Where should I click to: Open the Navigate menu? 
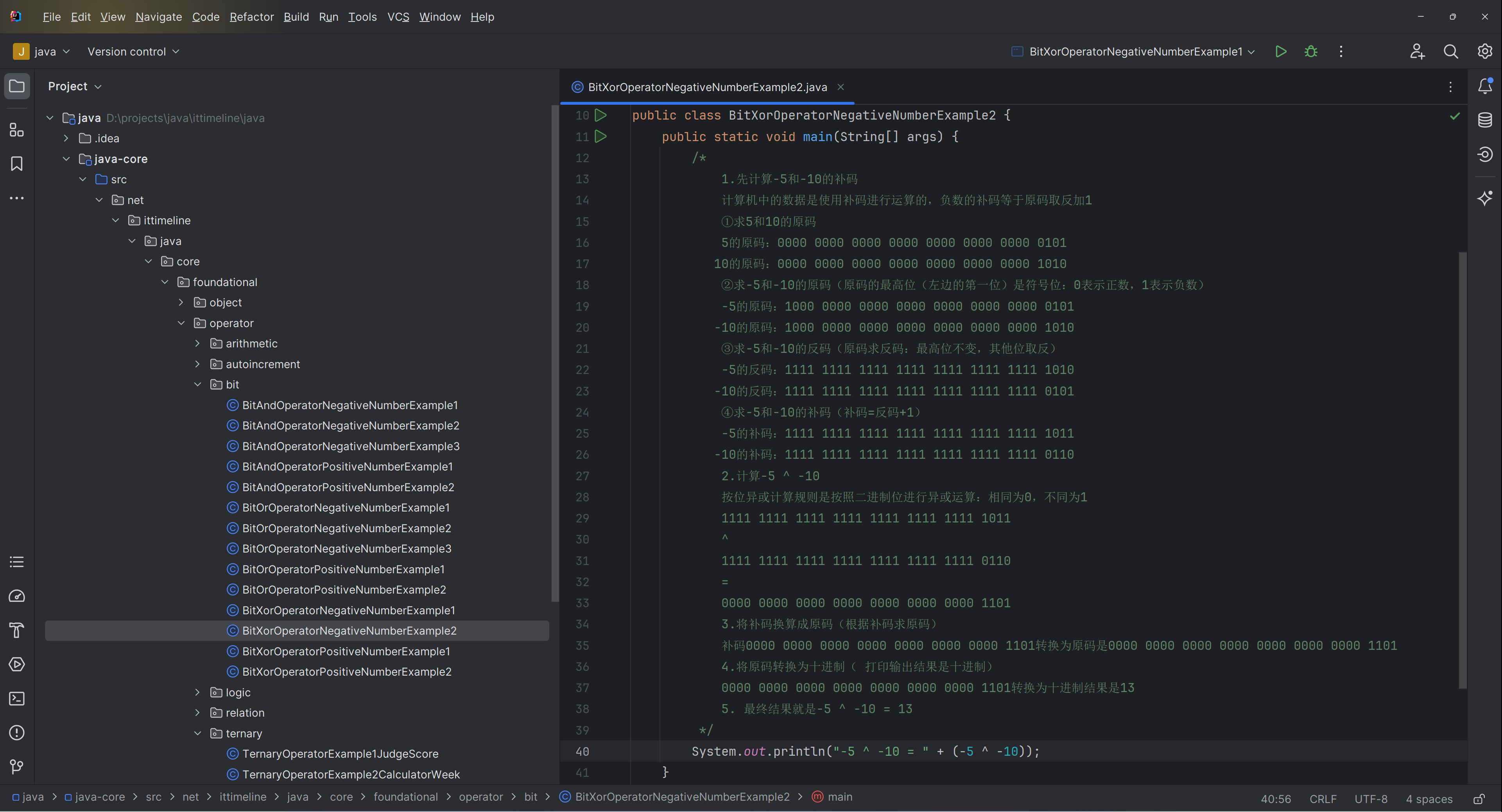tap(159, 17)
